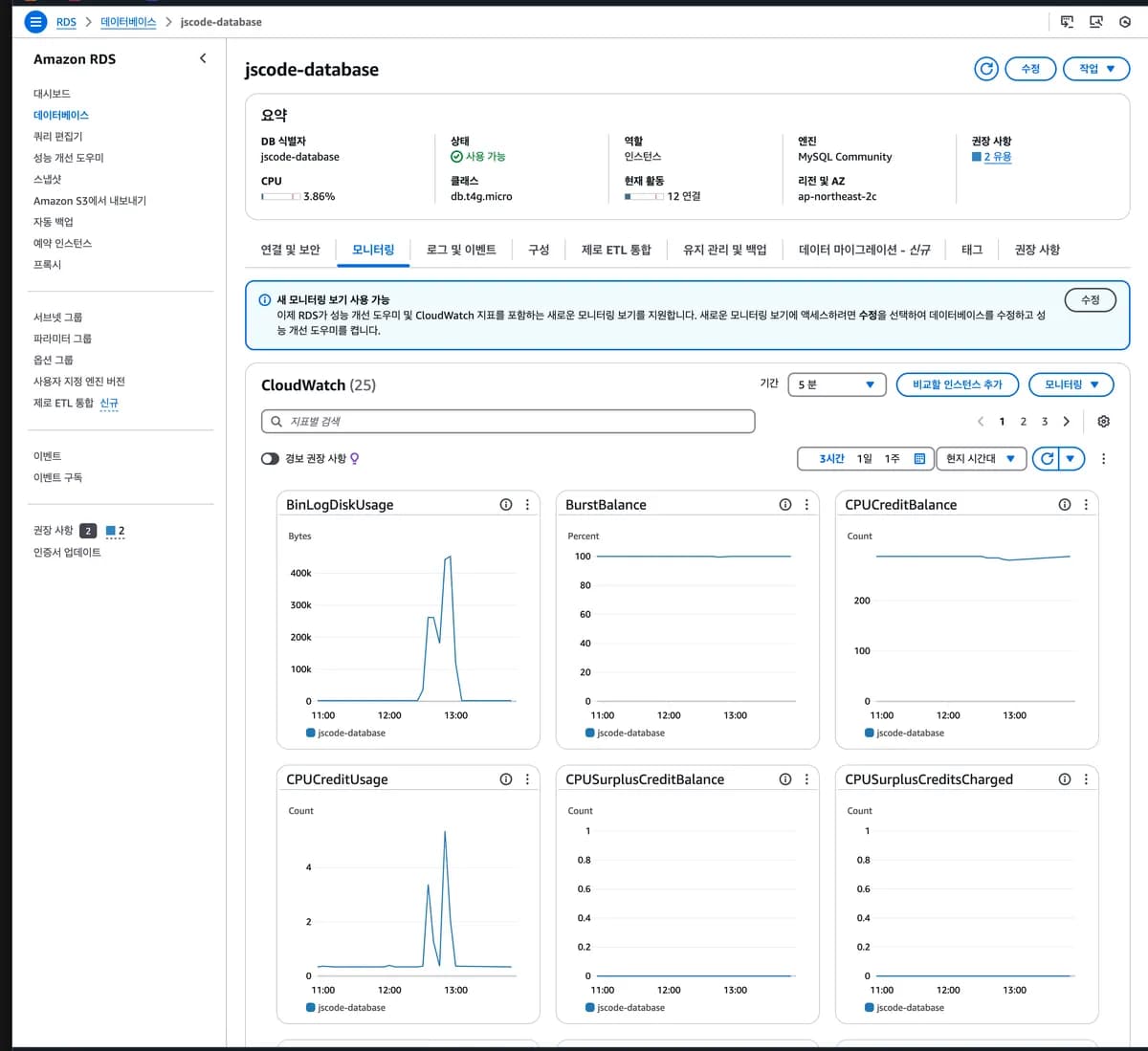Open the hamburger navigation menu icon
The height and width of the screenshot is (1051, 1148).
(x=34, y=21)
